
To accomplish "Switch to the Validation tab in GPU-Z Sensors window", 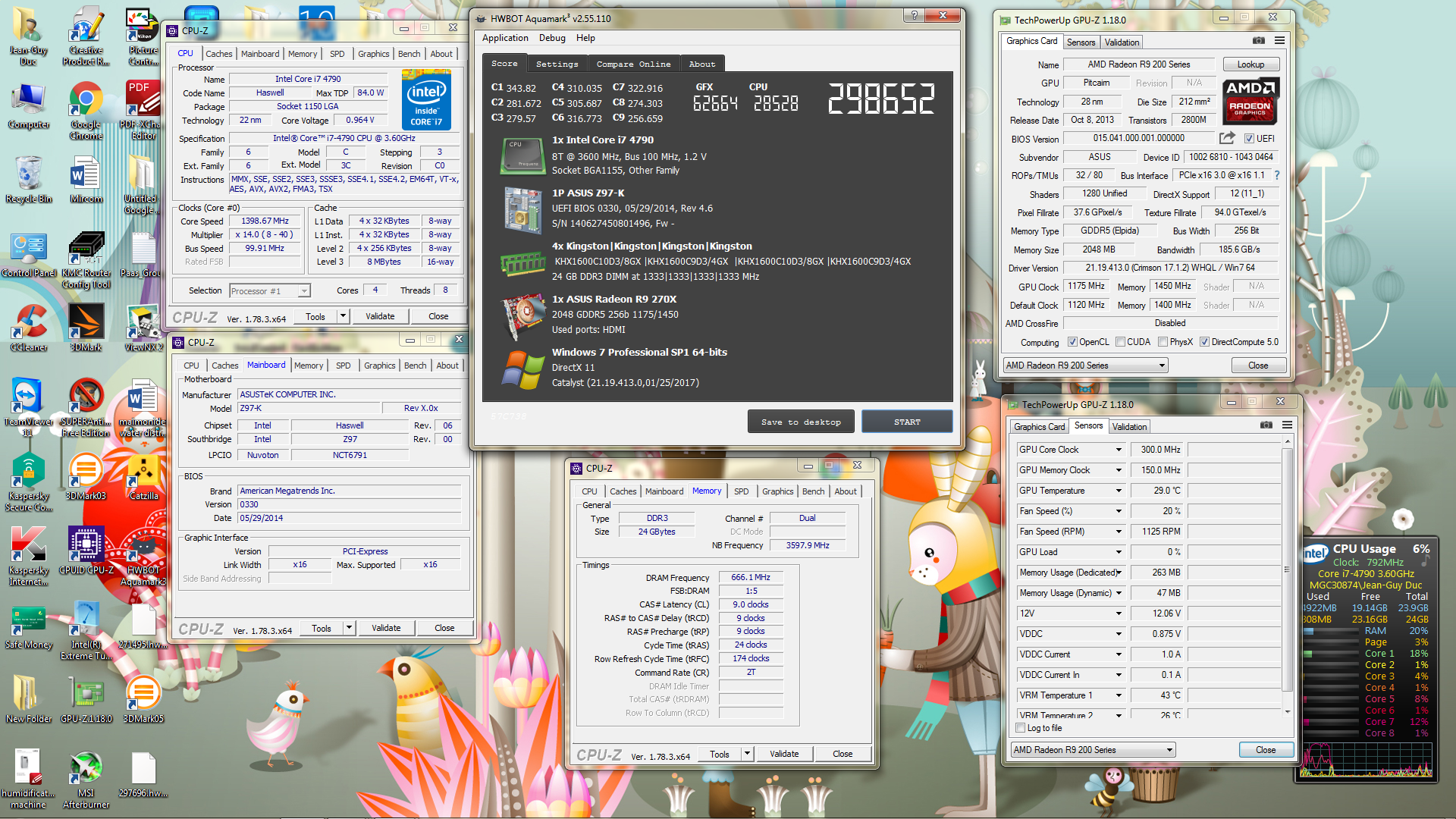I will pos(1129,427).
